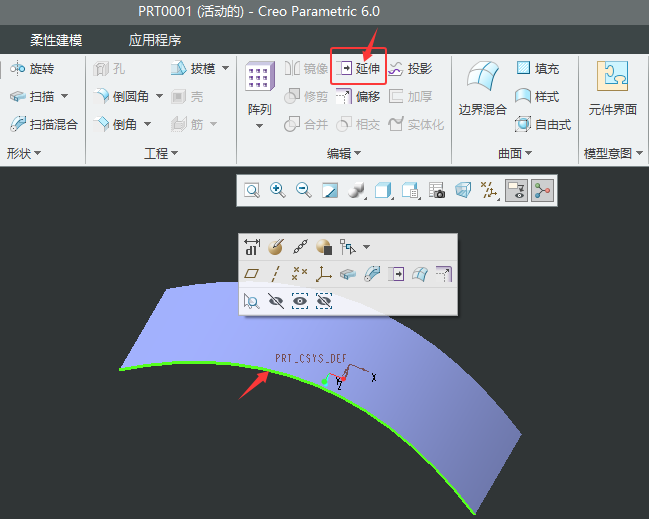Click the 倒角 (Chamfer) tool
Image resolution: width=649 pixels, height=519 pixels.
pos(115,124)
